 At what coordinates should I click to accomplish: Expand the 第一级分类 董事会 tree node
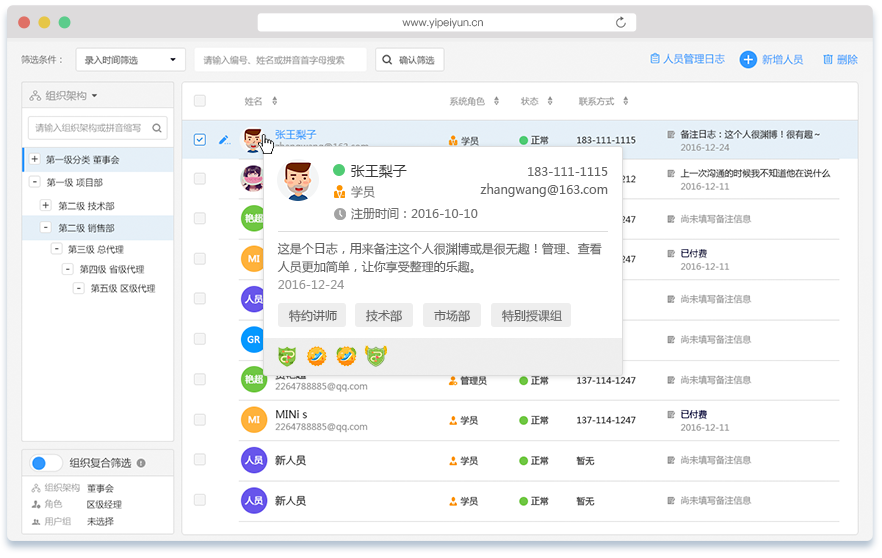click(35, 159)
